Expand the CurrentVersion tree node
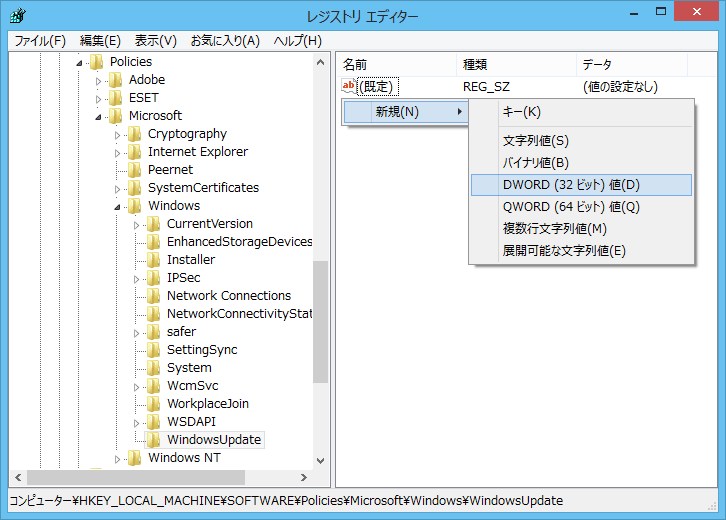The width and height of the screenshot is (726, 520). 136,226
